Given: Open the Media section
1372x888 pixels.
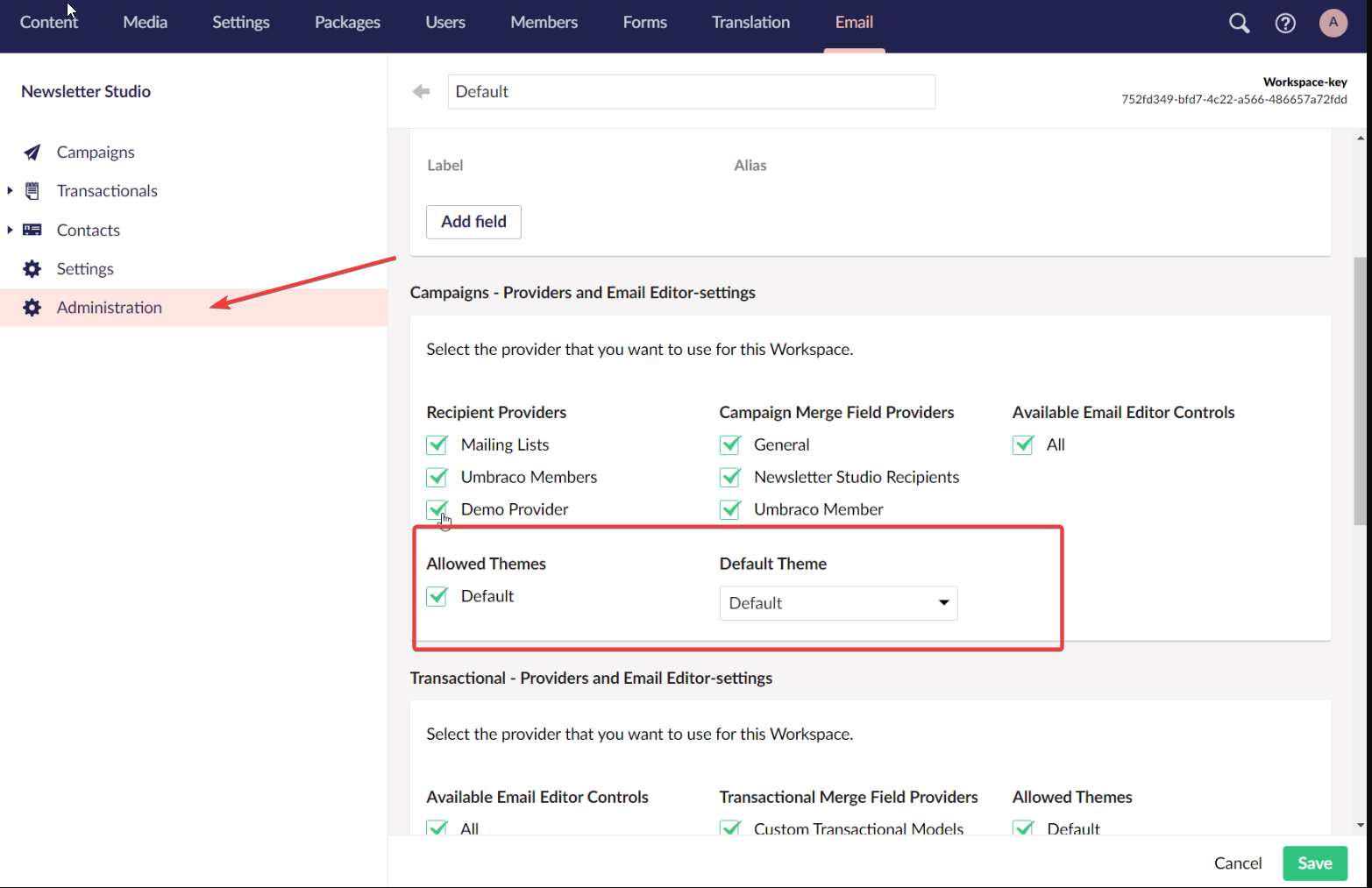Looking at the screenshot, I should (145, 23).
